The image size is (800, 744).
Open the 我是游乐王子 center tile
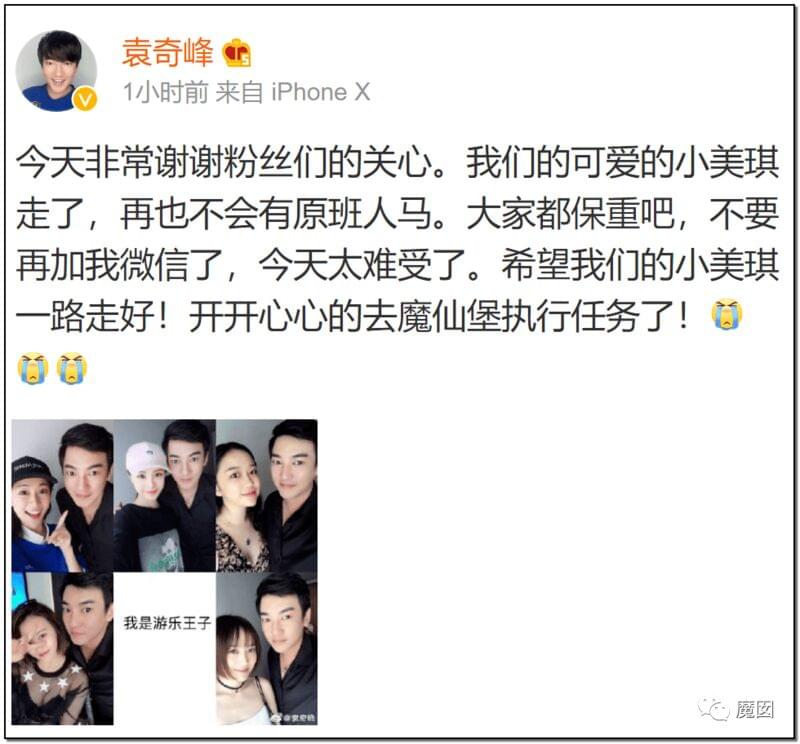(x=164, y=649)
